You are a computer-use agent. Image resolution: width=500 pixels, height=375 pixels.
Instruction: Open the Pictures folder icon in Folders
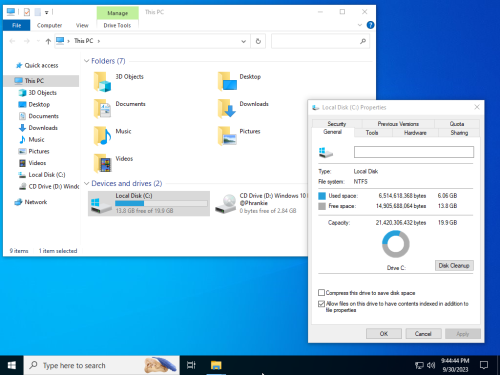[227, 136]
